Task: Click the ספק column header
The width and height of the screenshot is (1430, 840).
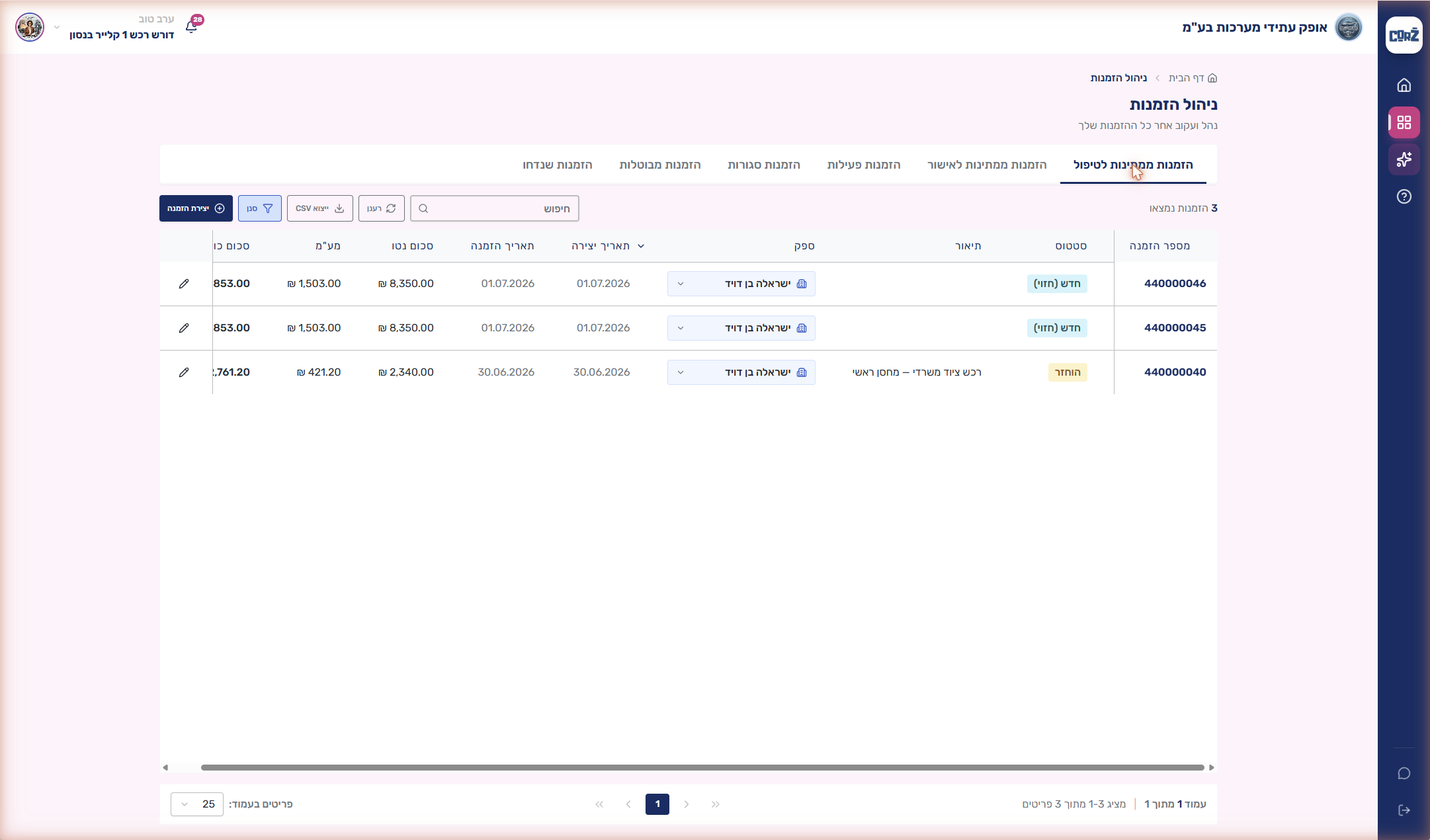Action: coord(804,246)
